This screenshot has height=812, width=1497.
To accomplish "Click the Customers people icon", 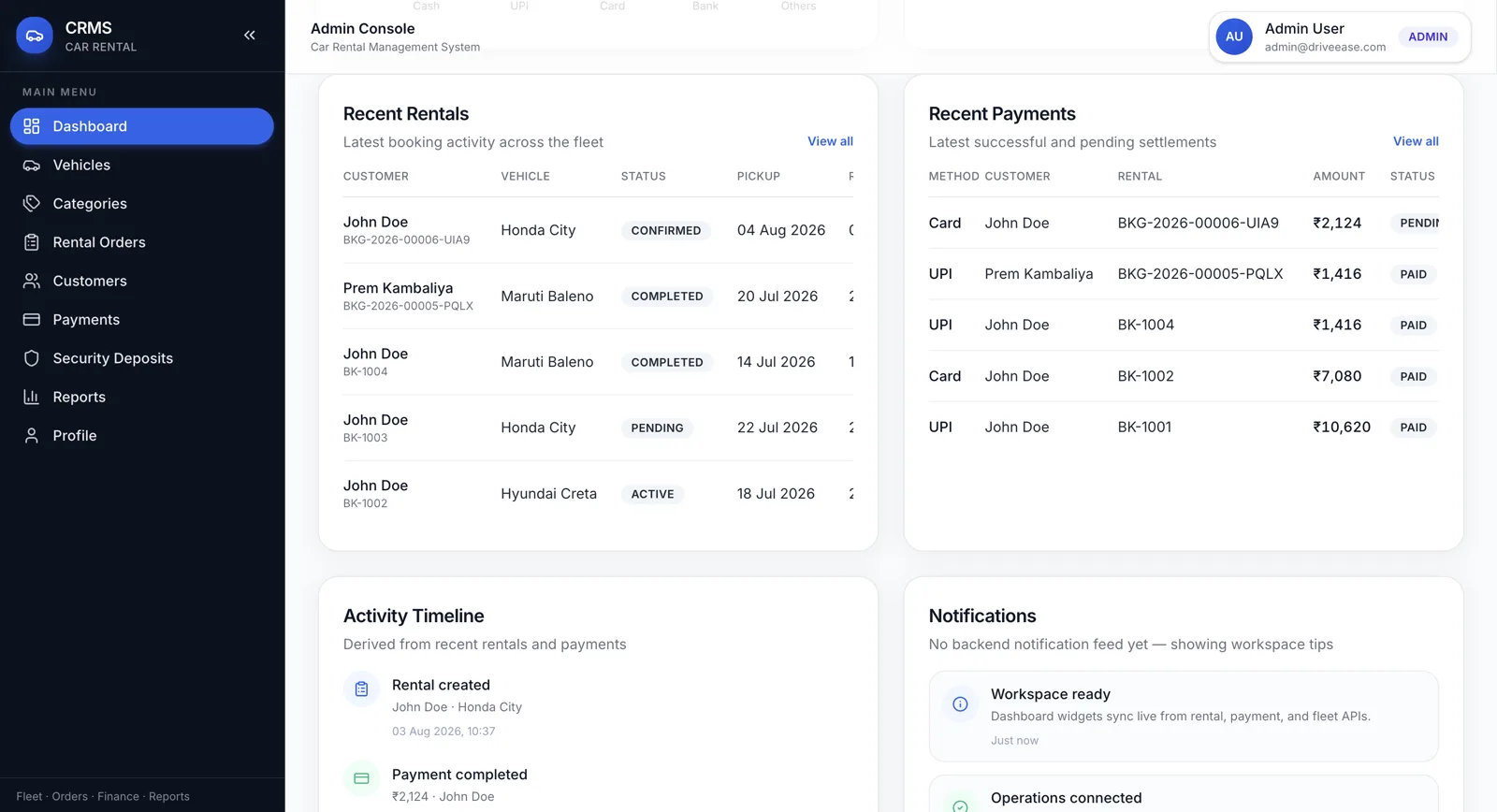I will click(x=32, y=281).
